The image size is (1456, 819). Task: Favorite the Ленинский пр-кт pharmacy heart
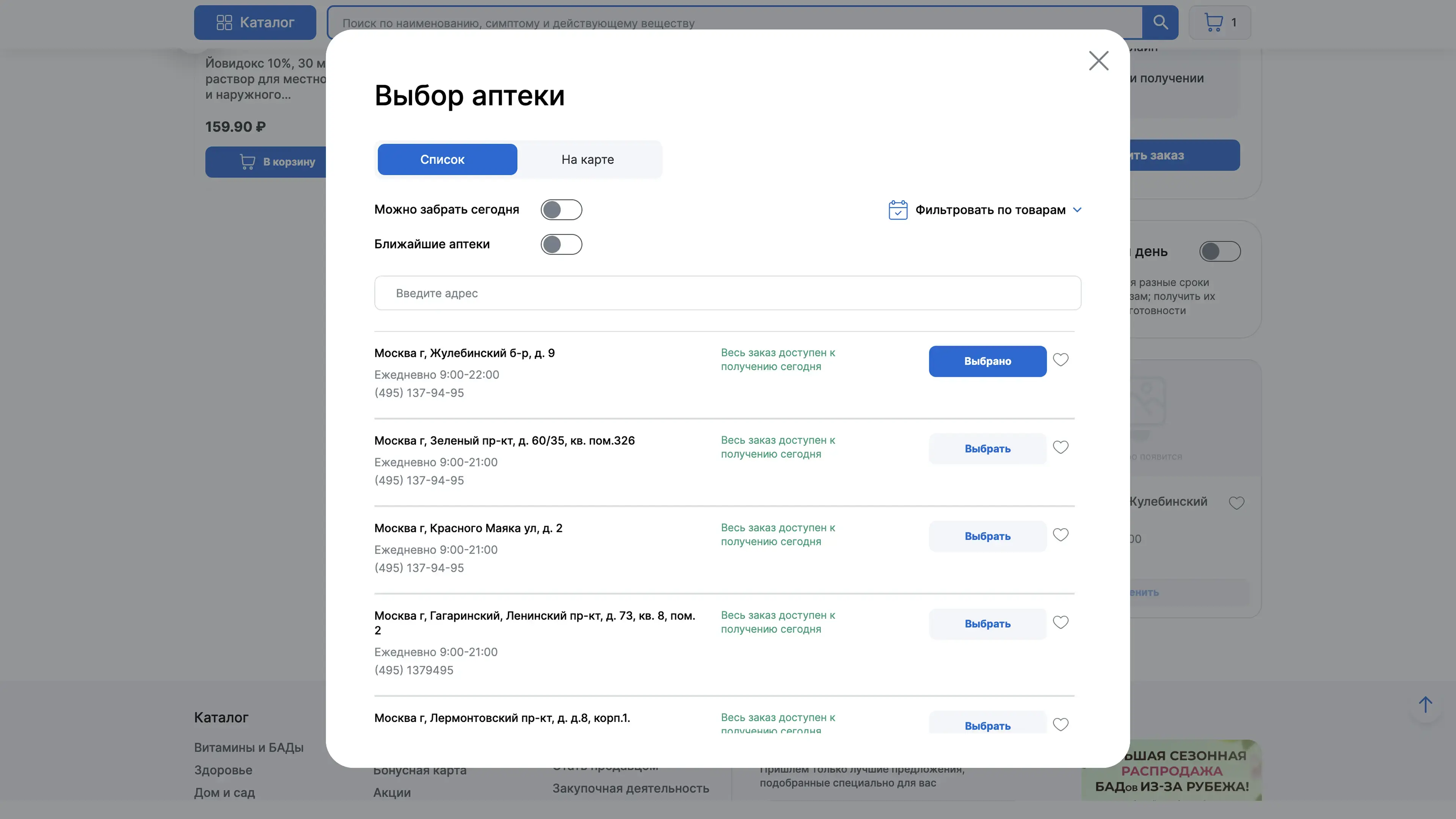click(1061, 622)
